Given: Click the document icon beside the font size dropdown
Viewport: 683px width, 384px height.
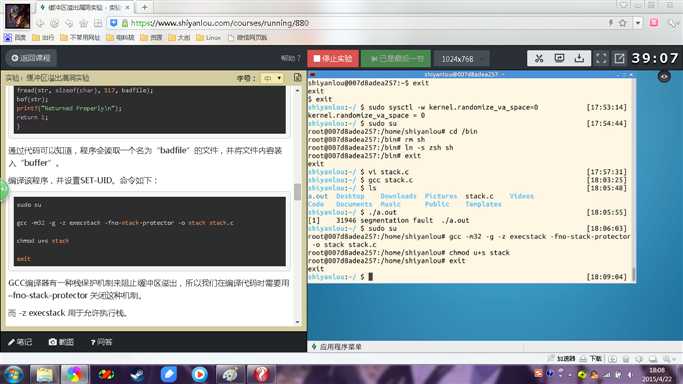Looking at the screenshot, I should click(298, 77).
